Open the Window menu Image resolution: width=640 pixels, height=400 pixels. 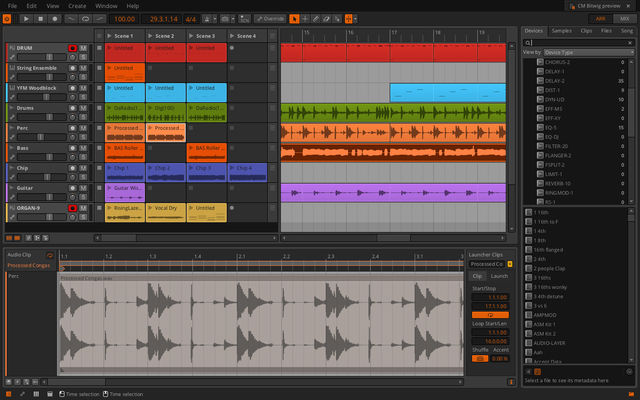pyautogui.click(x=106, y=6)
